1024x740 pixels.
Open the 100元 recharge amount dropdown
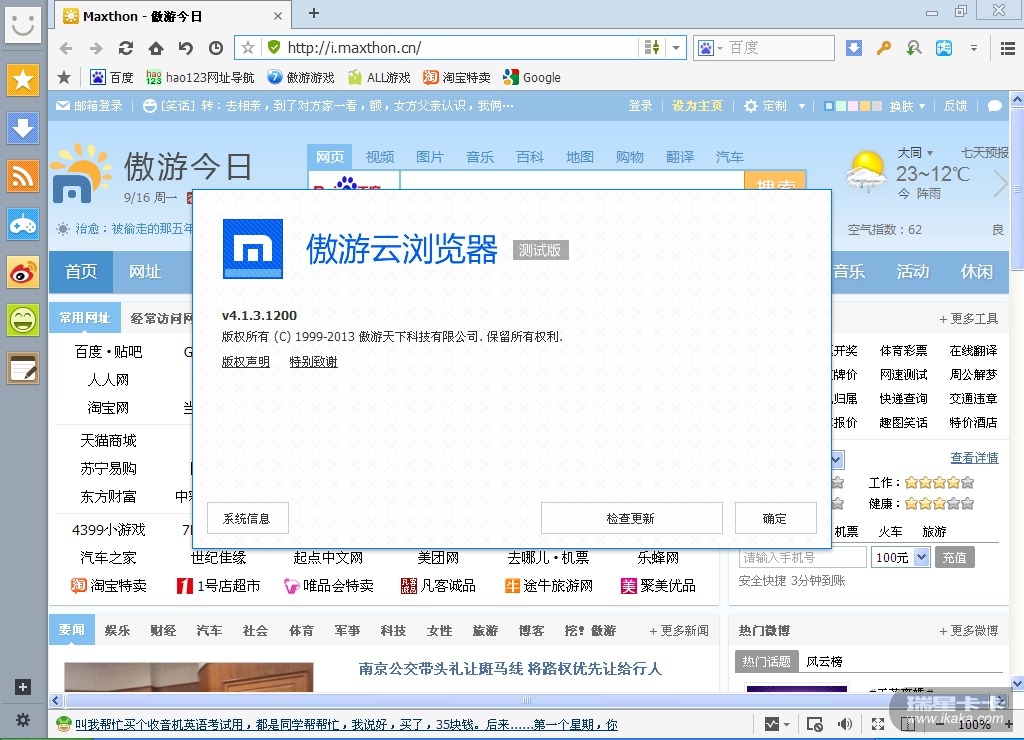[922, 557]
